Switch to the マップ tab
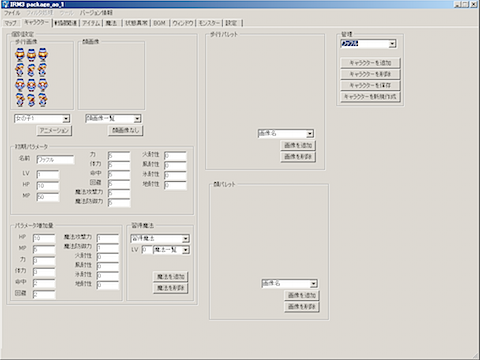Image resolution: width=480 pixels, height=360 pixels. (x=11, y=23)
